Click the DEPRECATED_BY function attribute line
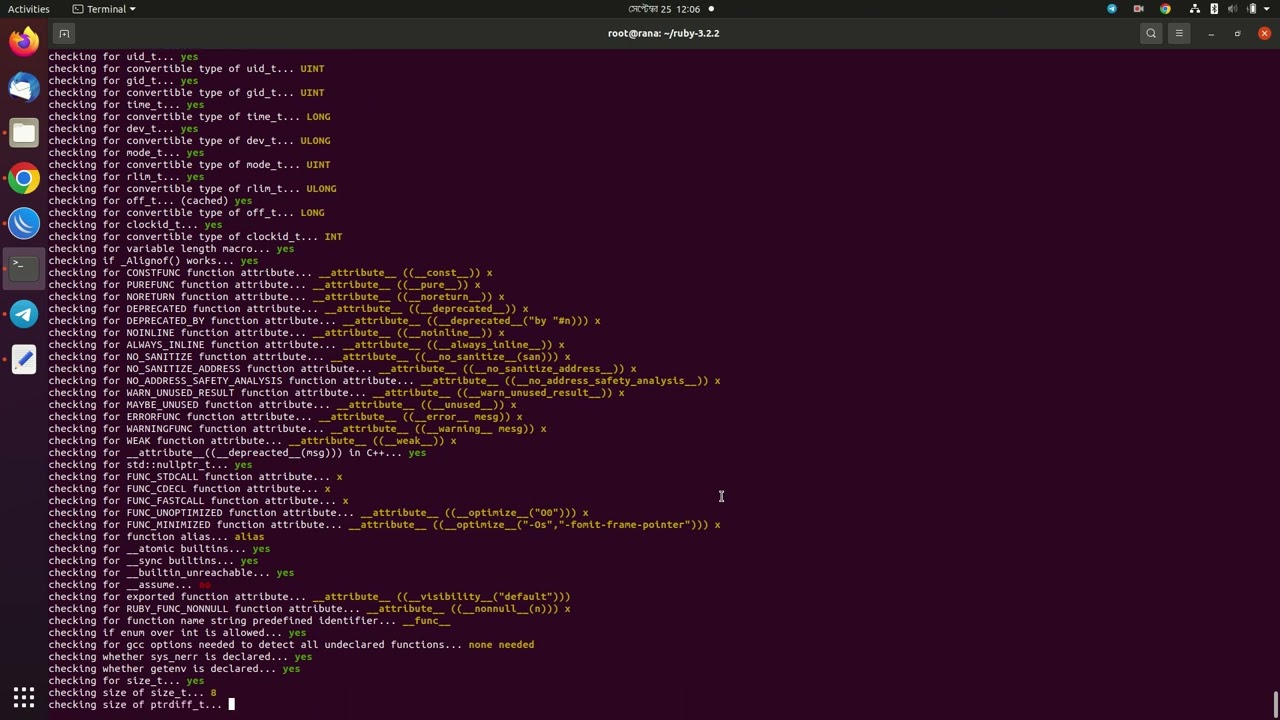 324,321
